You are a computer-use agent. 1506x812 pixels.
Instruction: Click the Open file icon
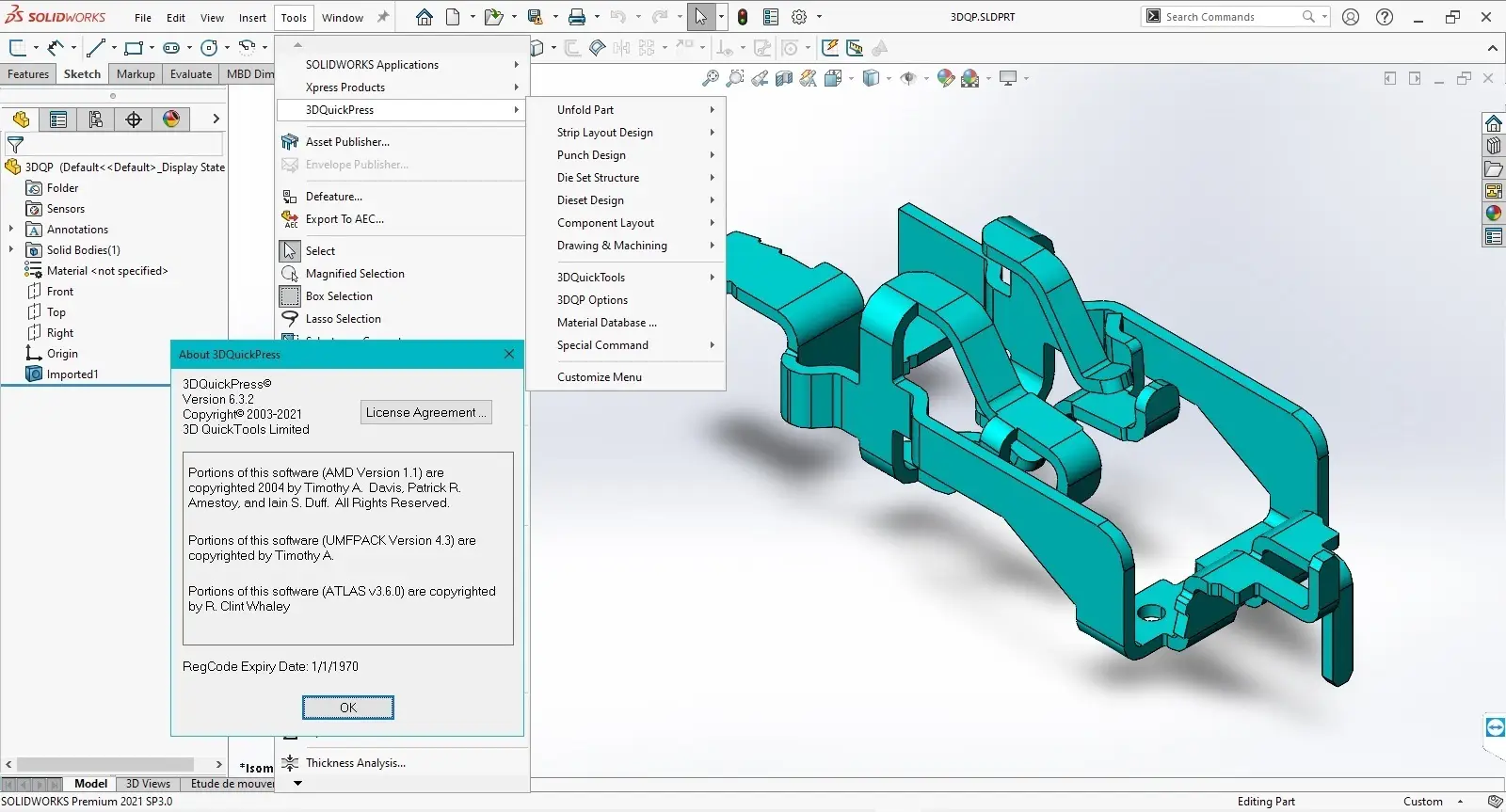pos(492,17)
